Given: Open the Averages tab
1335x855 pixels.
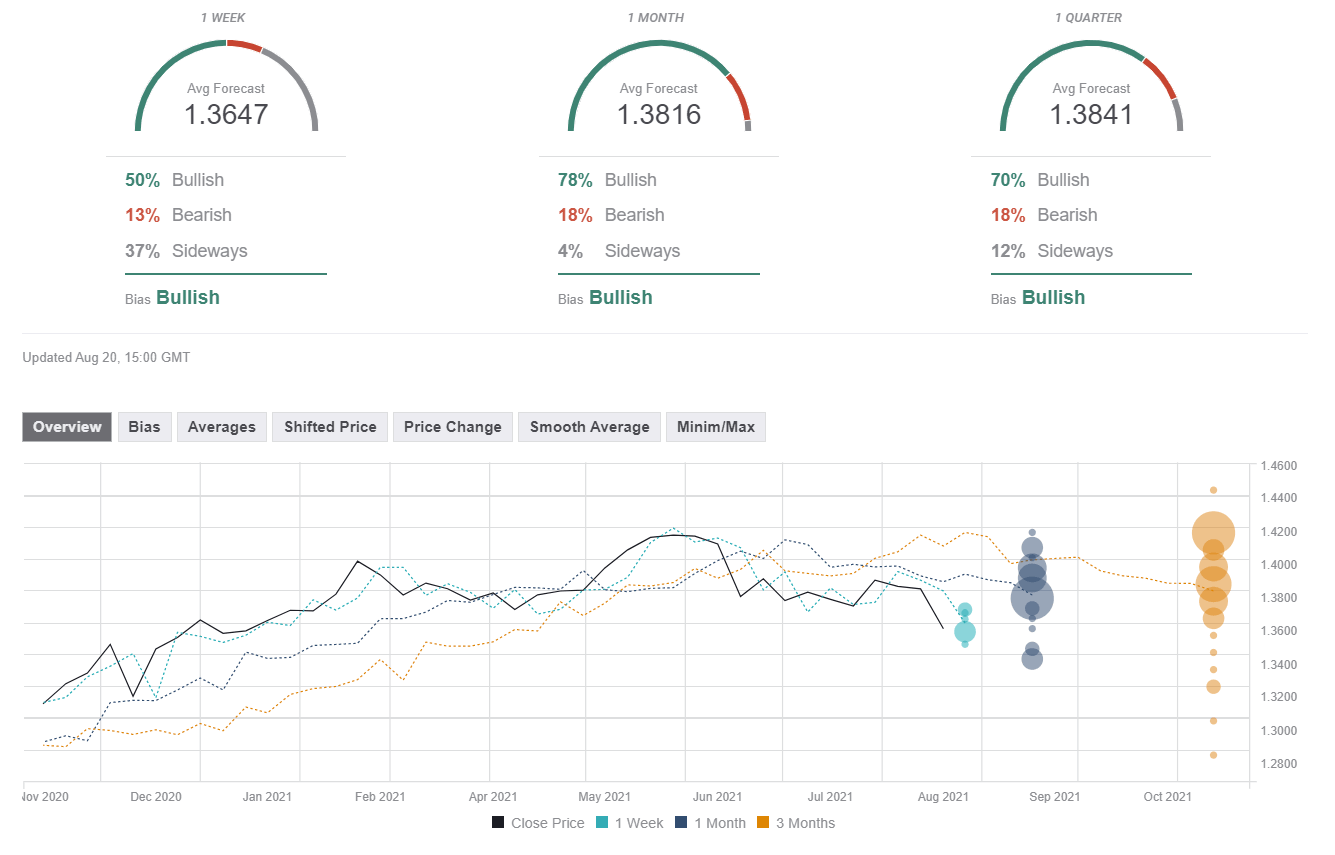Looking at the screenshot, I should (222, 427).
